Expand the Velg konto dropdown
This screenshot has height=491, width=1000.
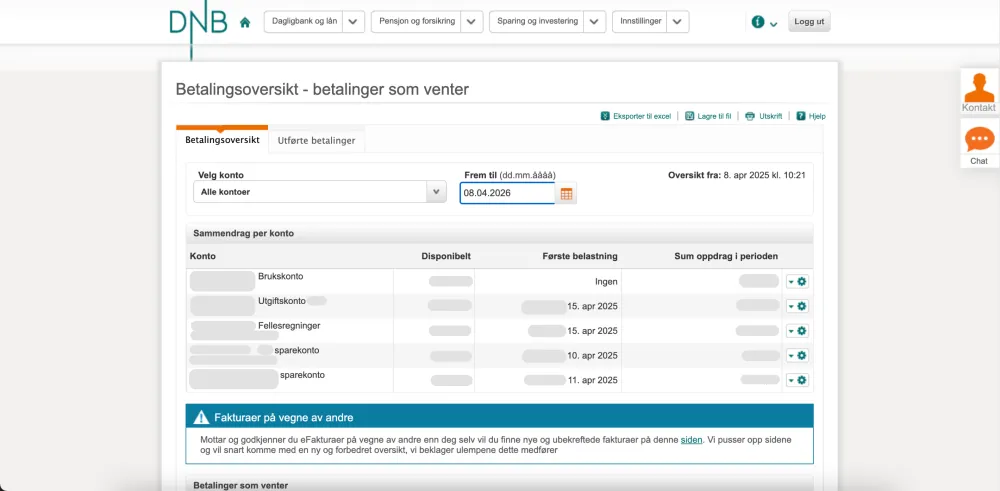point(435,192)
